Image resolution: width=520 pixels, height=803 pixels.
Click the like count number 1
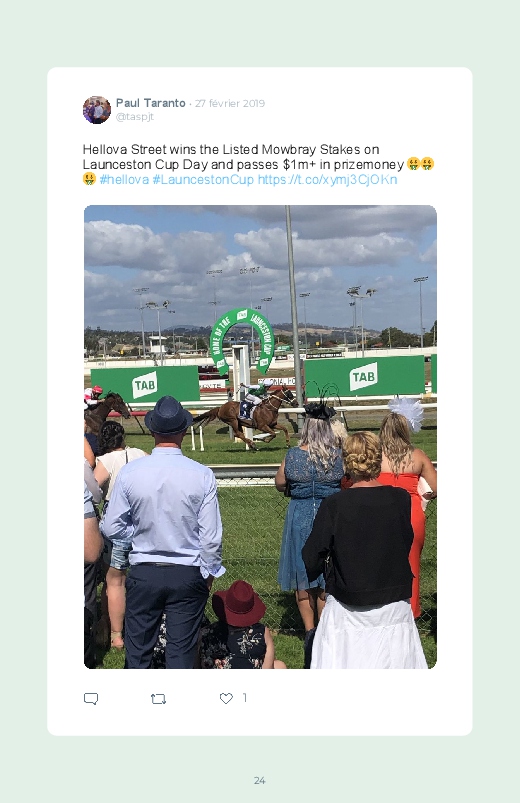point(245,698)
